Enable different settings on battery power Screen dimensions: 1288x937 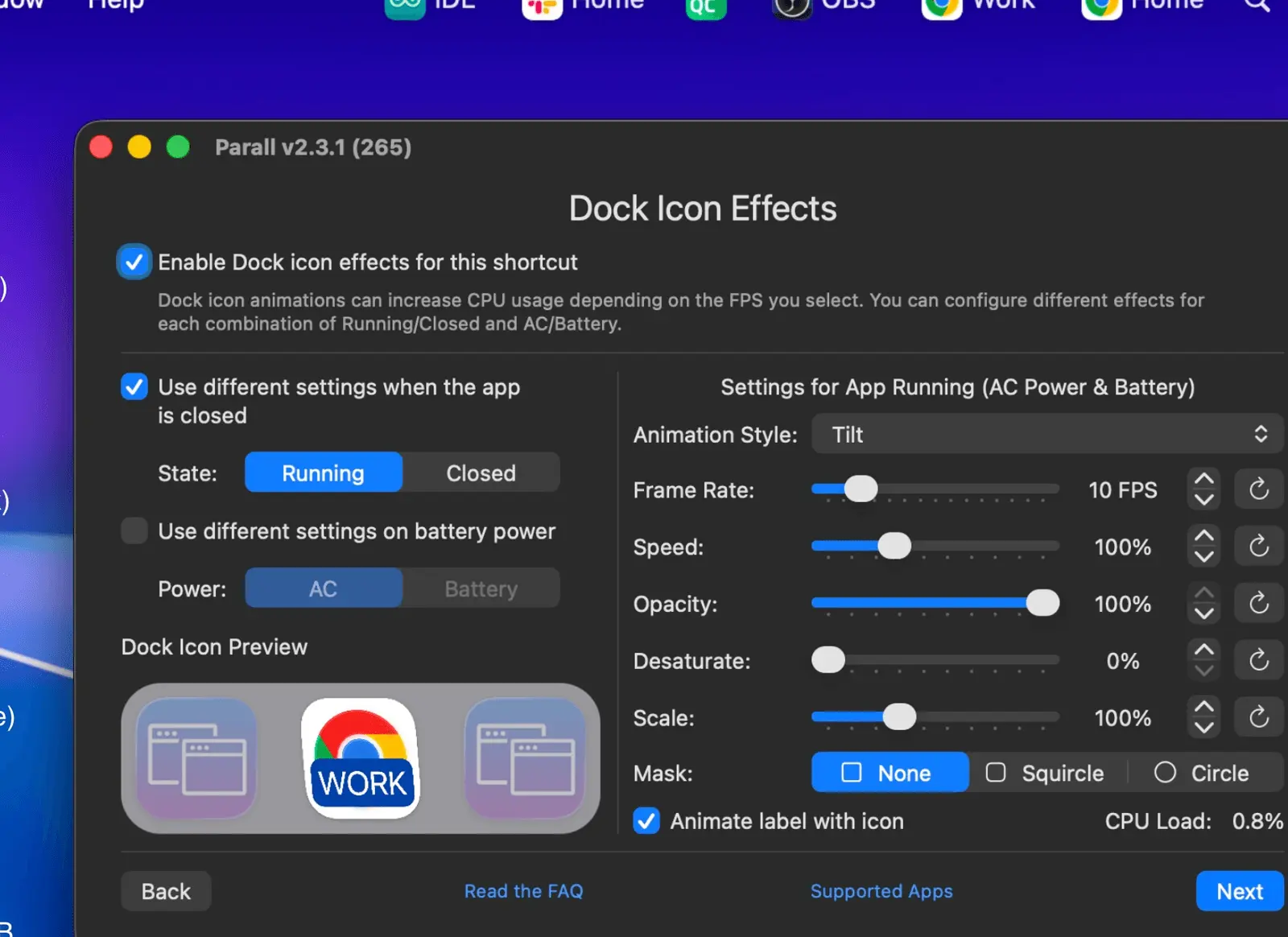(134, 531)
